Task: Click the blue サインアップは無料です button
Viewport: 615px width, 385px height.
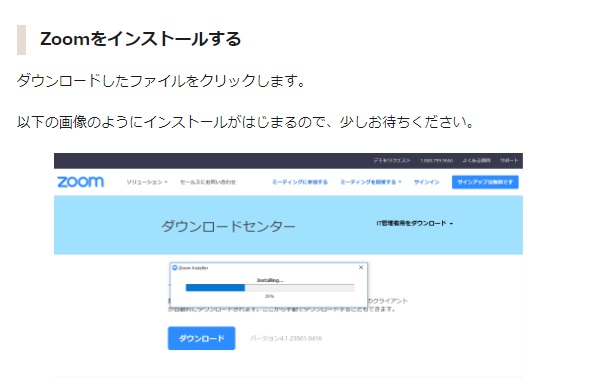Action: 485,182
